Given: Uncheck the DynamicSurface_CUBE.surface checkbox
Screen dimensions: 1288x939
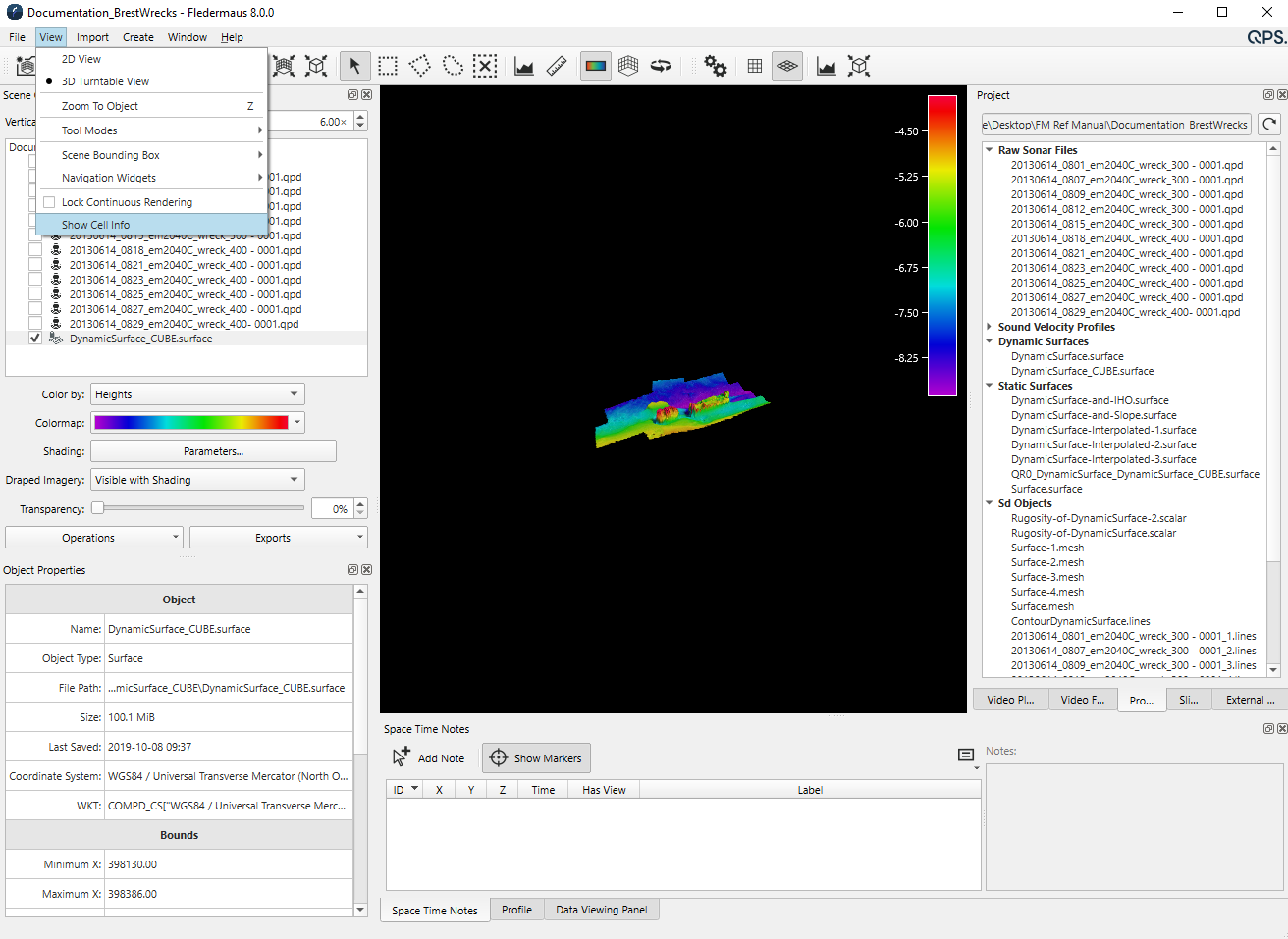Looking at the screenshot, I should [x=35, y=339].
